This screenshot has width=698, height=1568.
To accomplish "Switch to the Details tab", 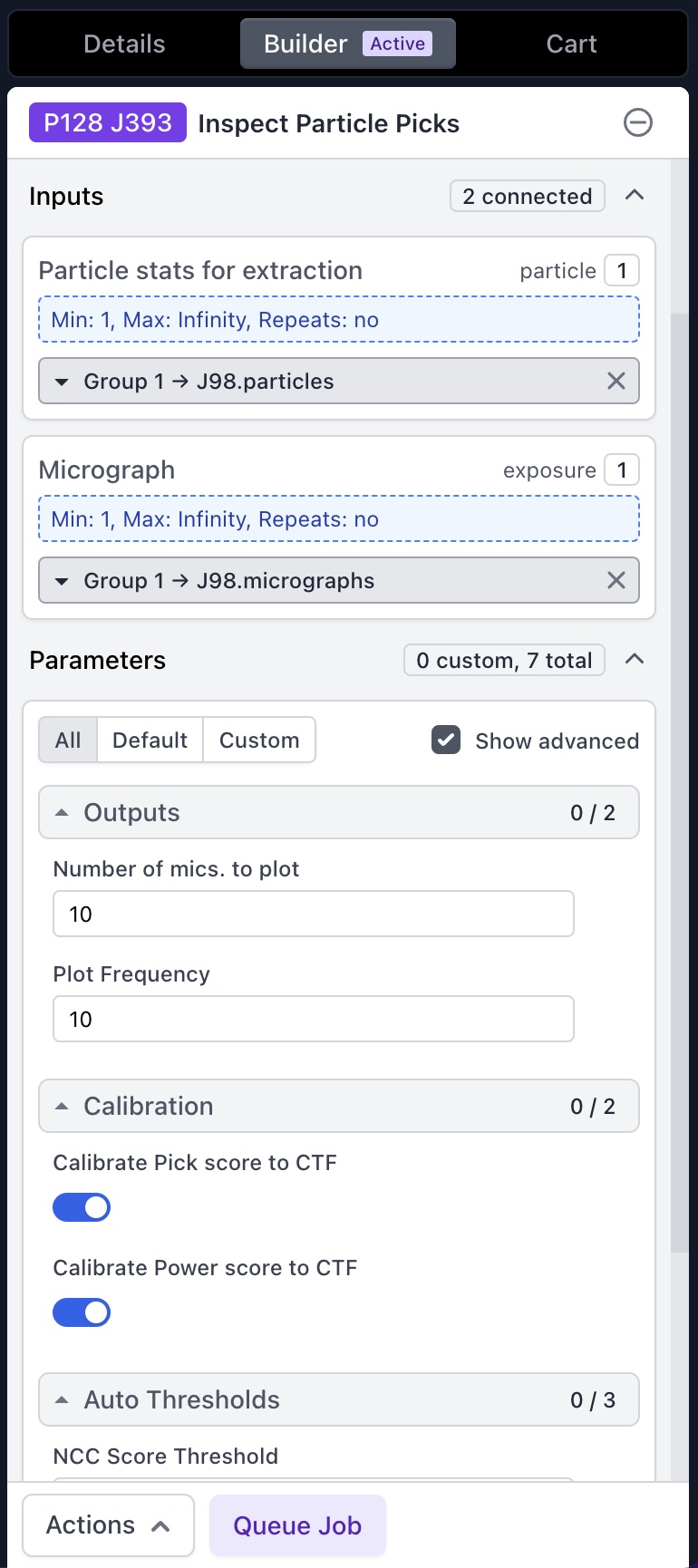I will tap(124, 44).
